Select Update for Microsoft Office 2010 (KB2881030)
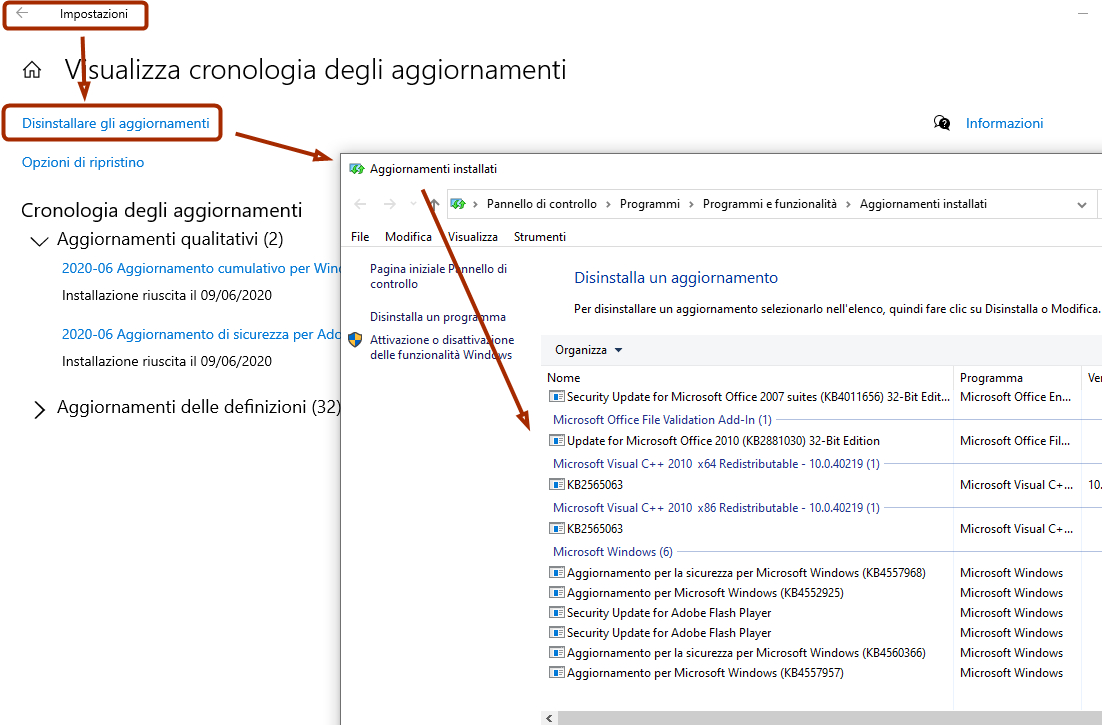 723,441
